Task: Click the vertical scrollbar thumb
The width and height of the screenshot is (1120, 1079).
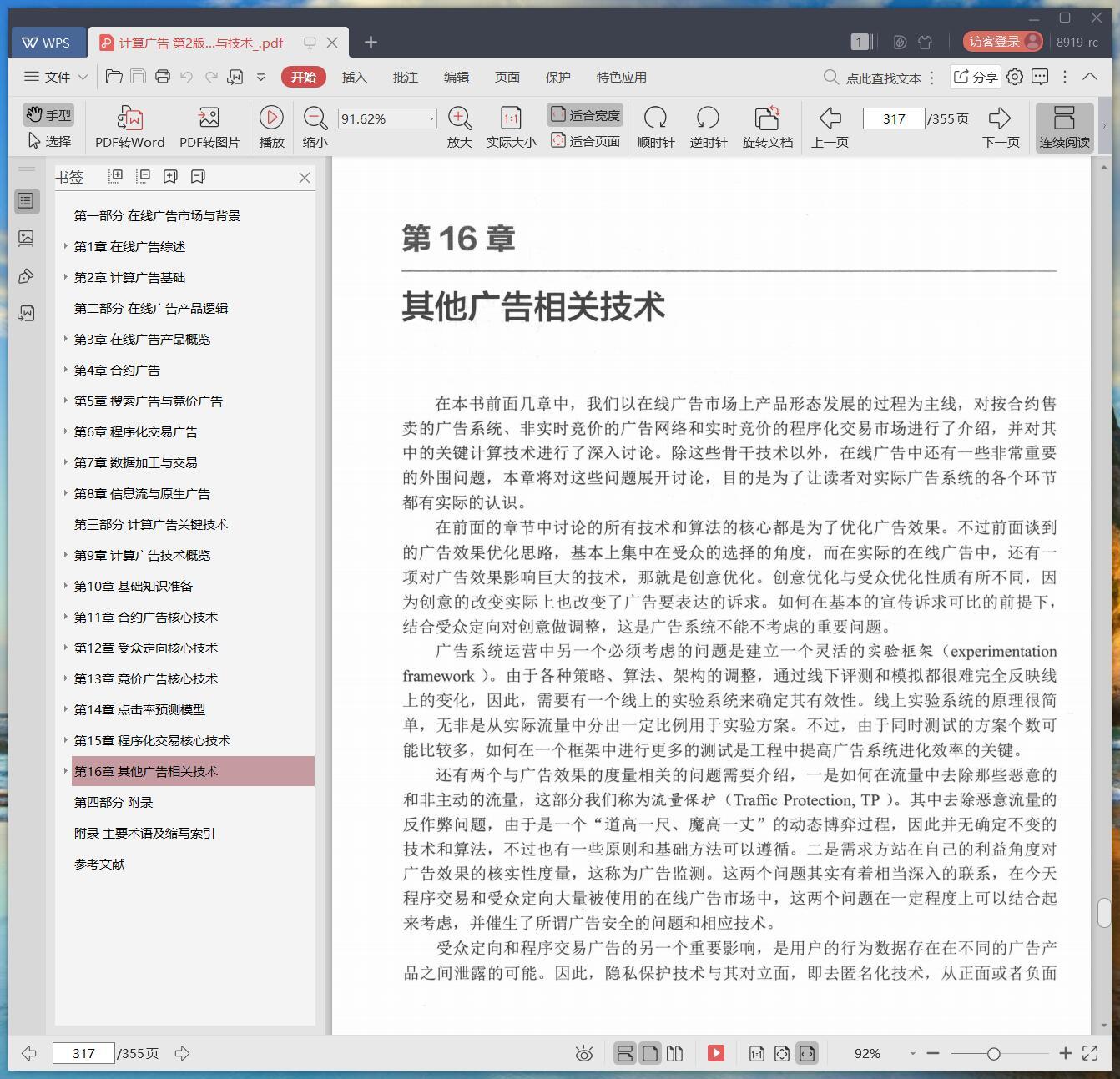Action: 1103,914
